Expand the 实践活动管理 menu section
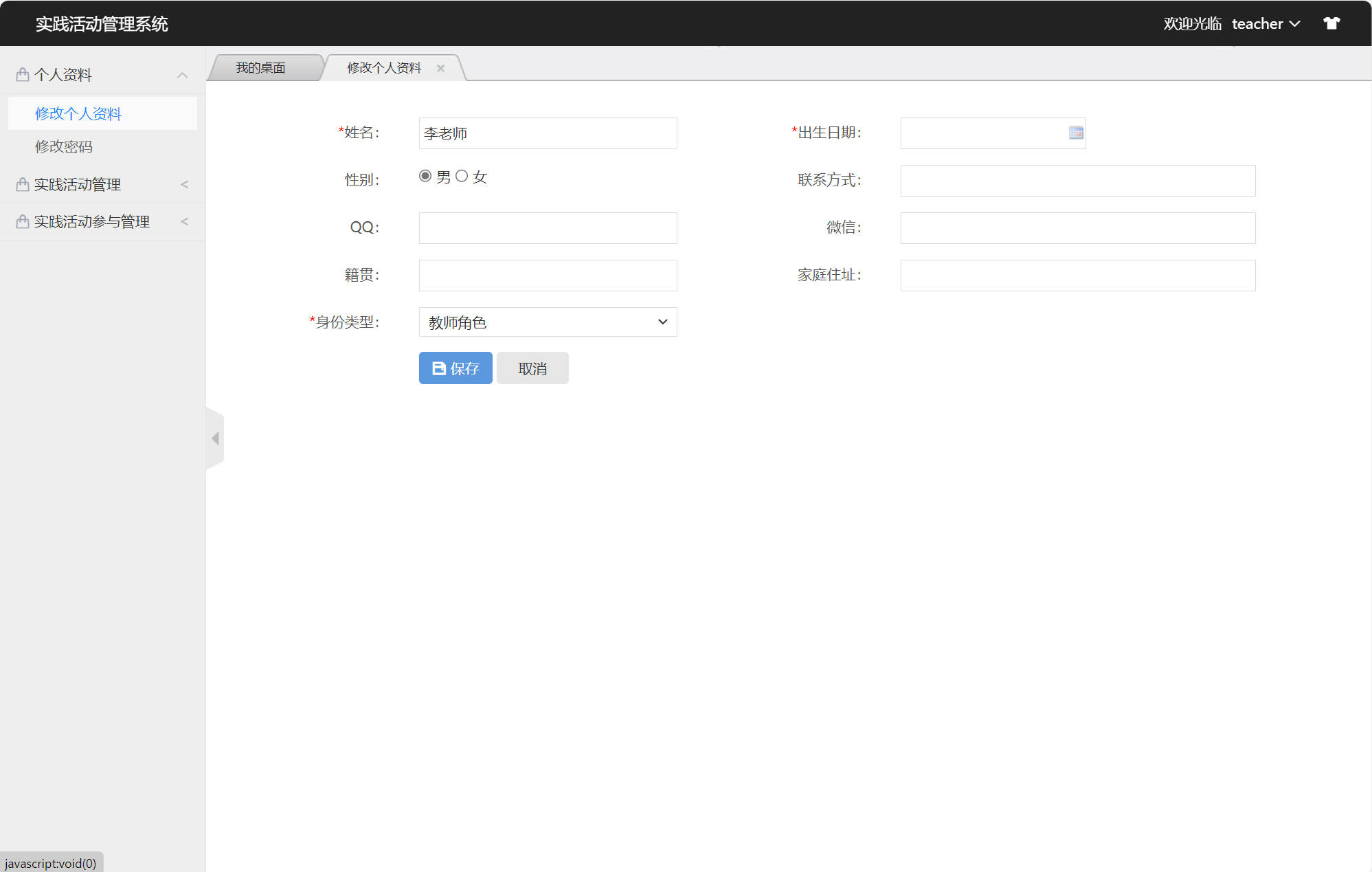The height and width of the screenshot is (872, 1372). 183,183
